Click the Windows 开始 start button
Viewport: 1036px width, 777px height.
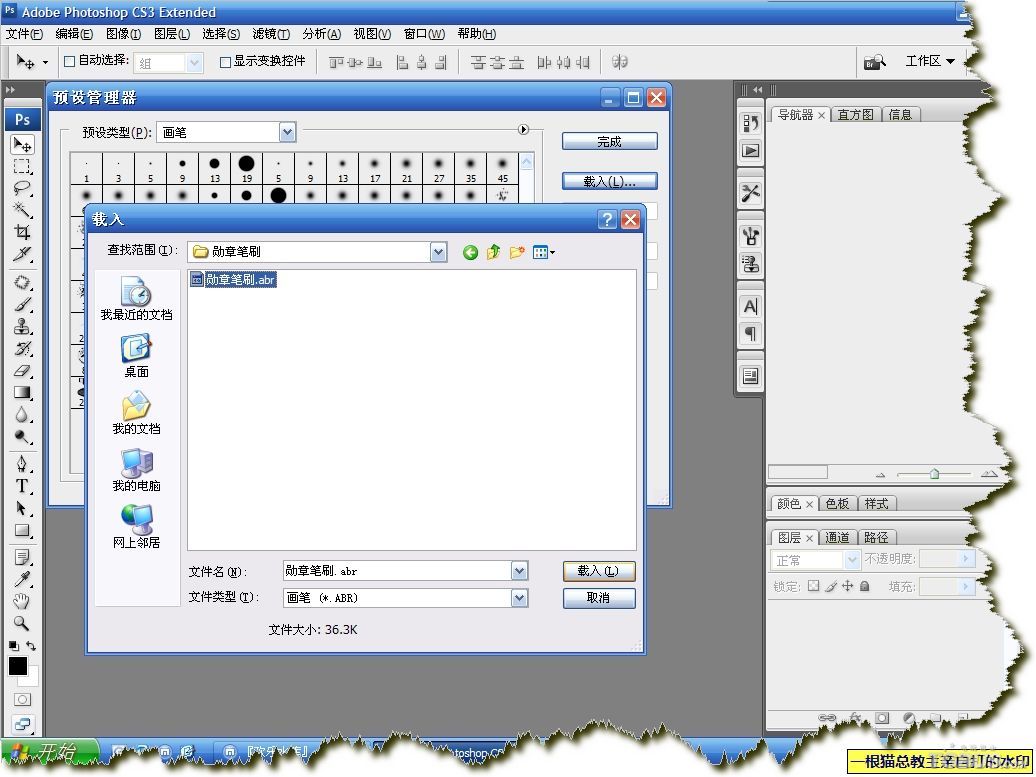[x=48, y=752]
